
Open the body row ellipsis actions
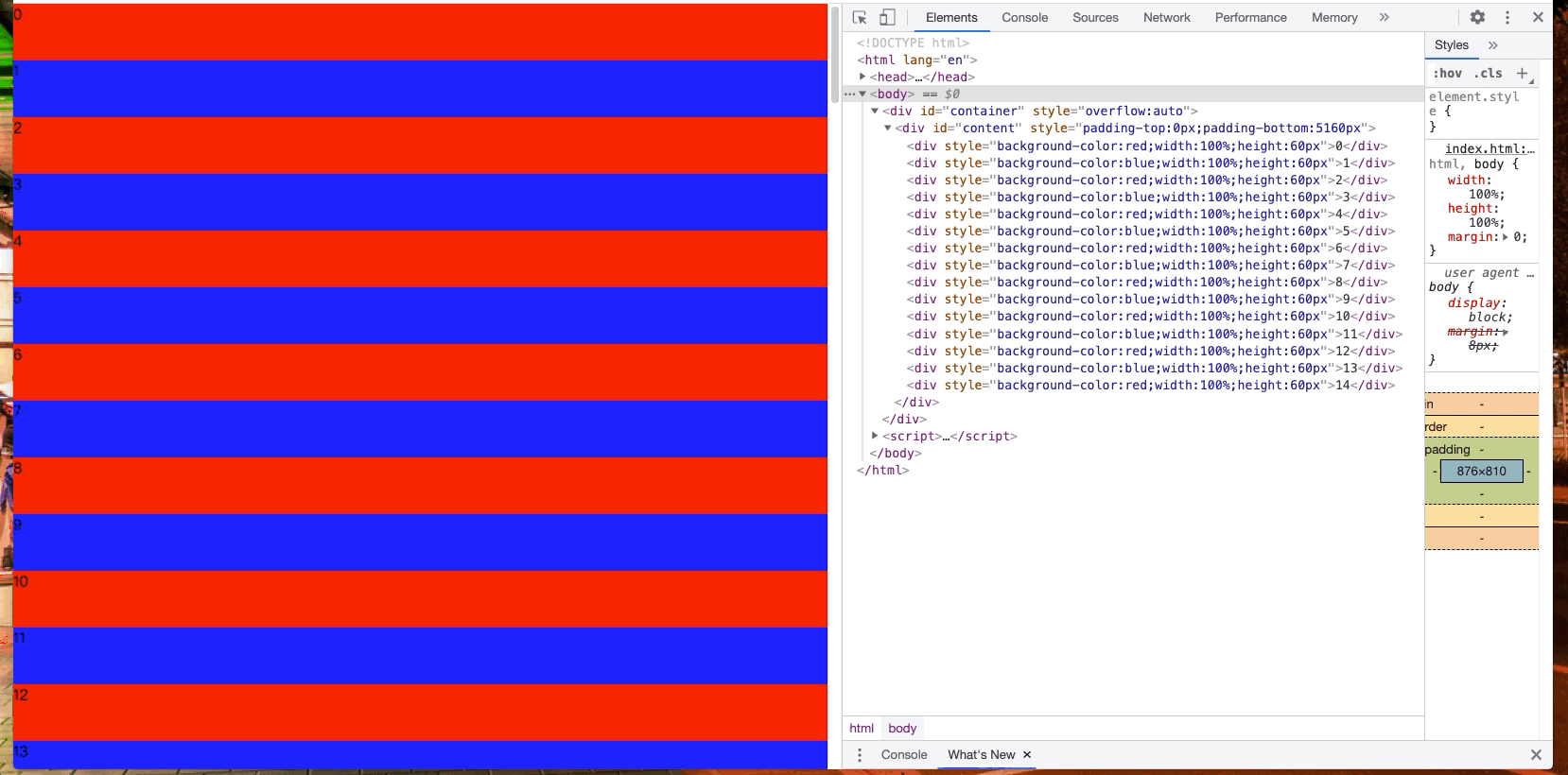click(849, 94)
